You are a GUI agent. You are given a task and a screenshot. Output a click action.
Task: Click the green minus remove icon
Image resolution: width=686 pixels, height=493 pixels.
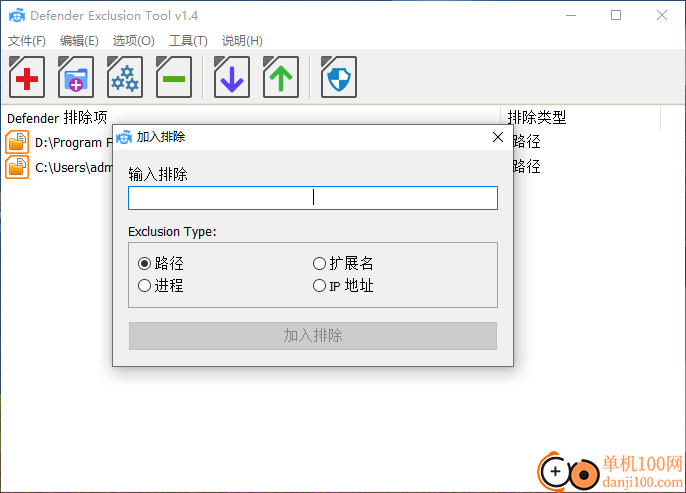tap(174, 77)
